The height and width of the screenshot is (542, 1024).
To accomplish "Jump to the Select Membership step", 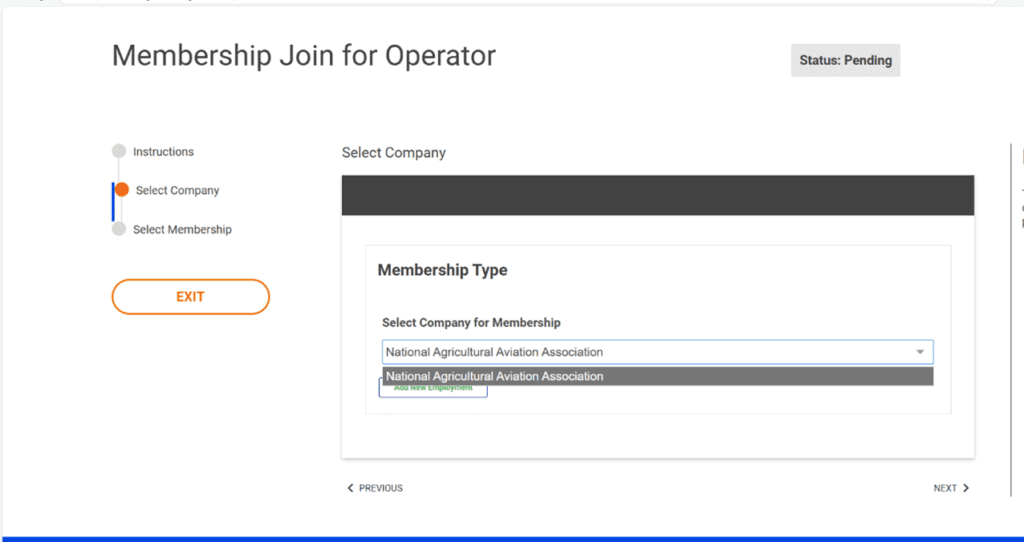I will coord(182,229).
